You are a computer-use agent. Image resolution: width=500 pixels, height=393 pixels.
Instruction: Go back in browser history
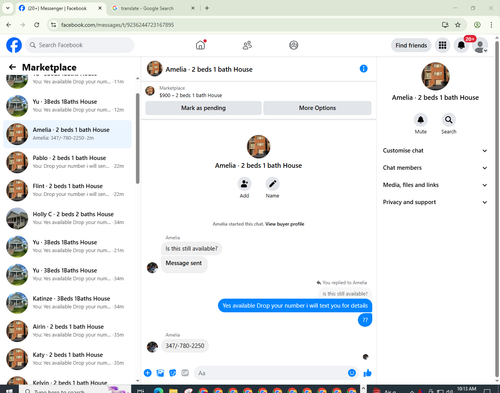[9, 25]
